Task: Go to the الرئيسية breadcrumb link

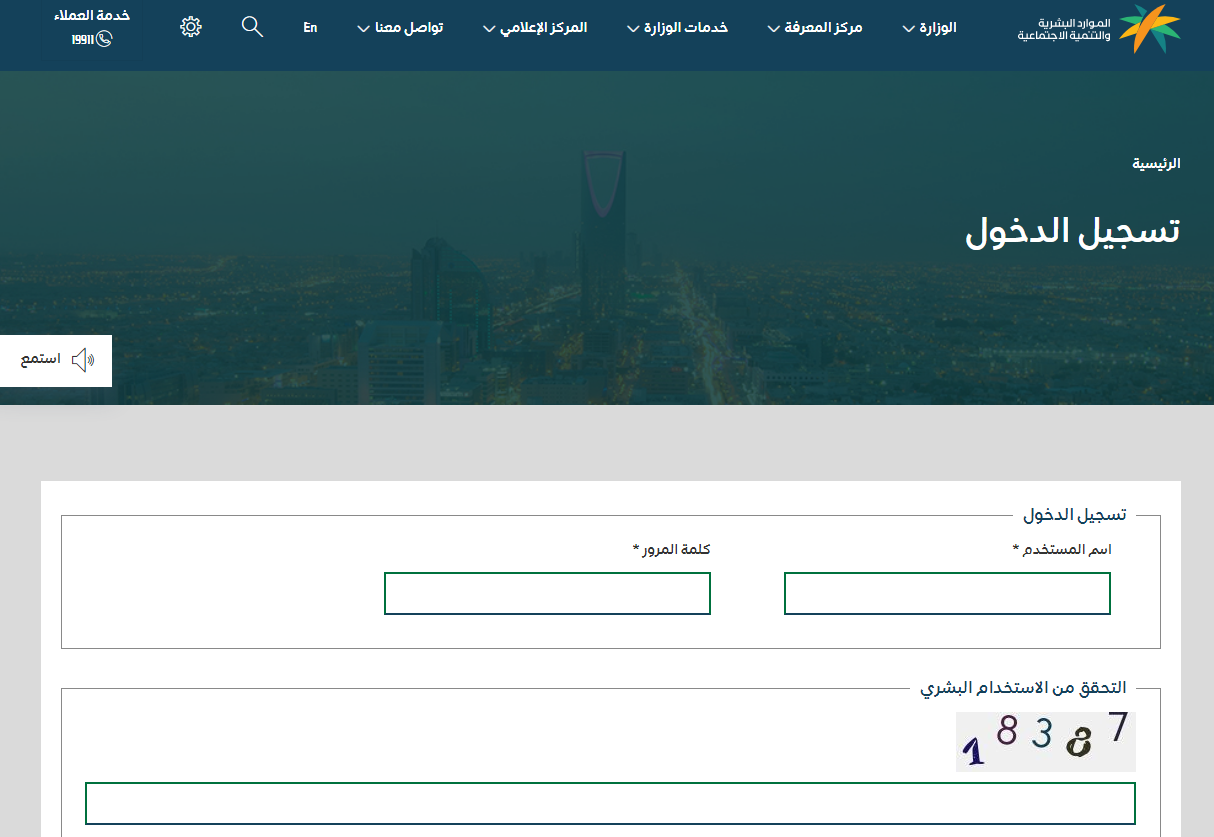Action: click(x=1156, y=163)
